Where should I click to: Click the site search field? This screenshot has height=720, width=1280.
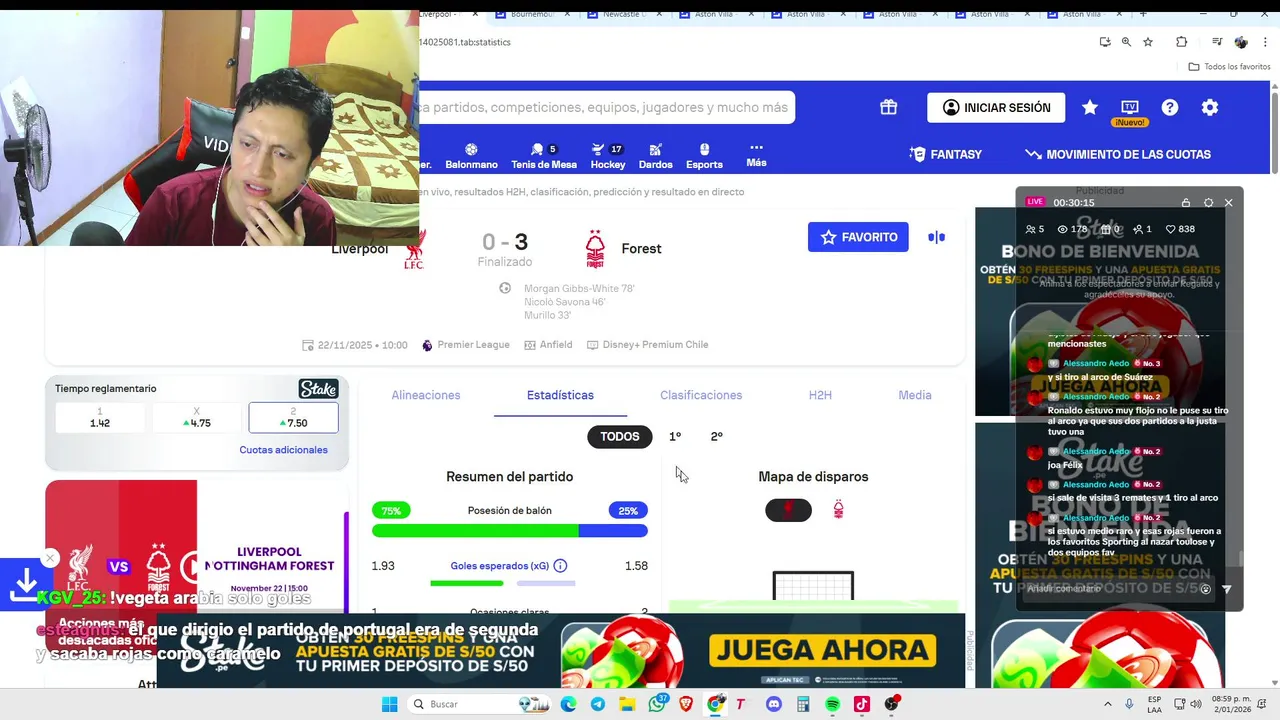[x=607, y=107]
